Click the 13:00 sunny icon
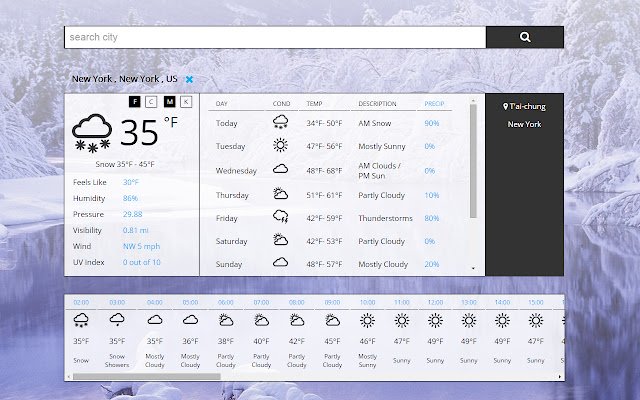The image size is (640, 400). [x=469, y=320]
